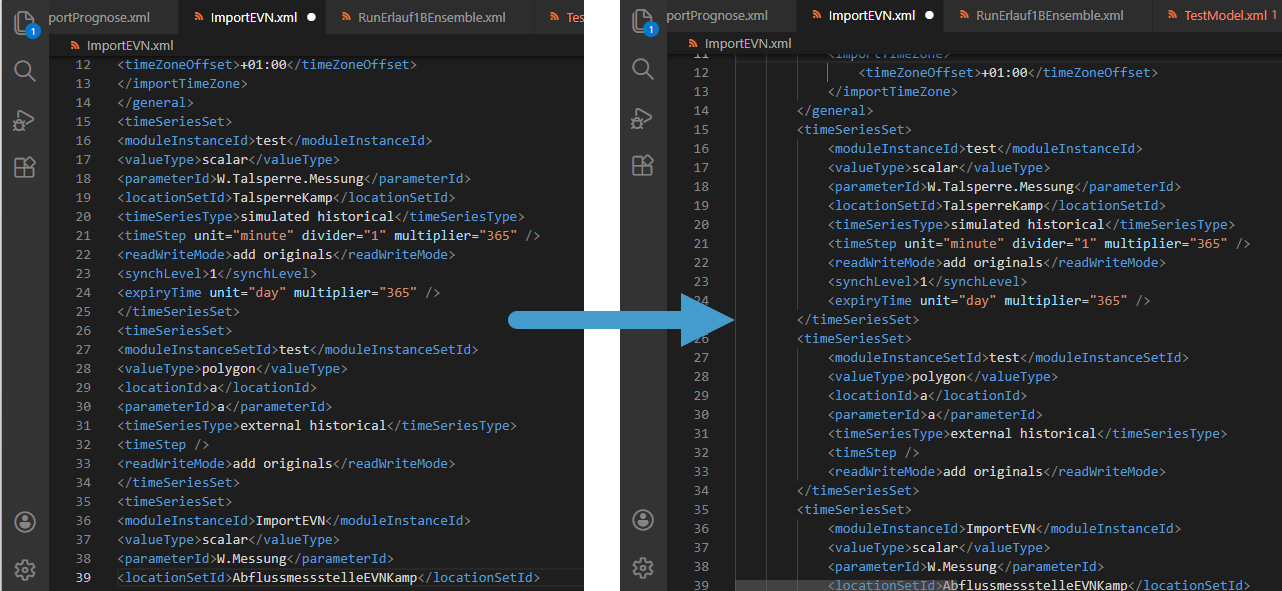1282x591 pixels.
Task: Click ImportEVN.xml breadcrumb in the left window
Action: (x=129, y=46)
